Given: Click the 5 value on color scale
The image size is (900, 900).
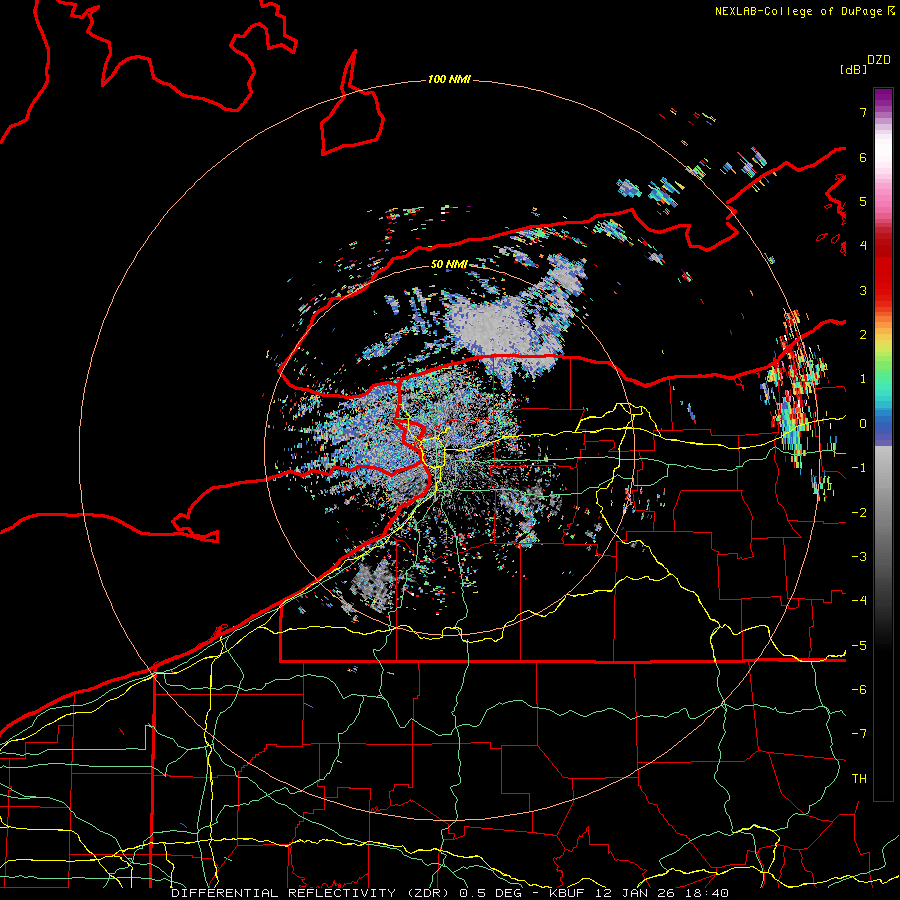Looking at the screenshot, I should pyautogui.click(x=863, y=201).
